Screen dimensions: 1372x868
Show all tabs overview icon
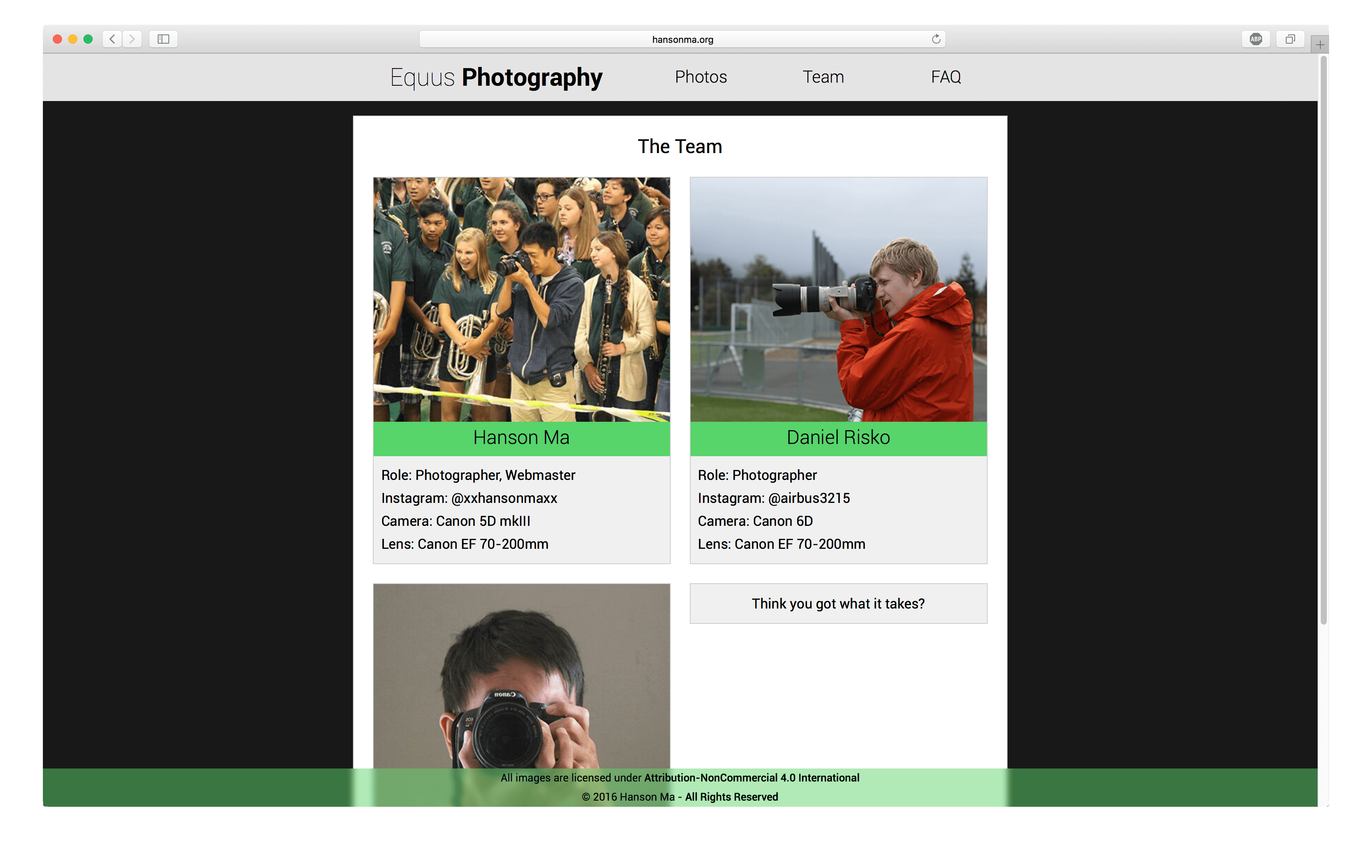click(1290, 39)
